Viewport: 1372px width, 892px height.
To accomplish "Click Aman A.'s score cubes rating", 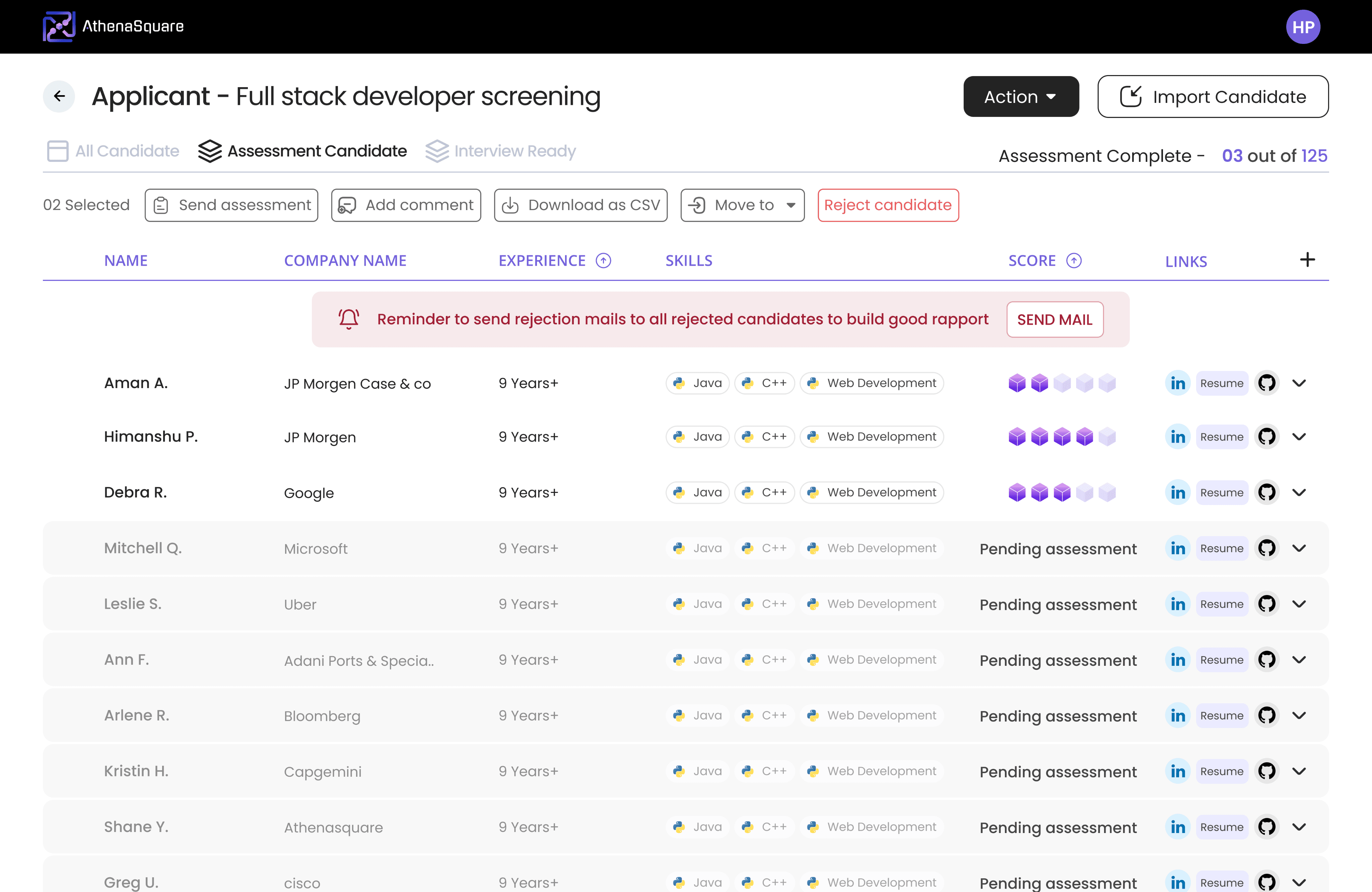I will 1062,383.
